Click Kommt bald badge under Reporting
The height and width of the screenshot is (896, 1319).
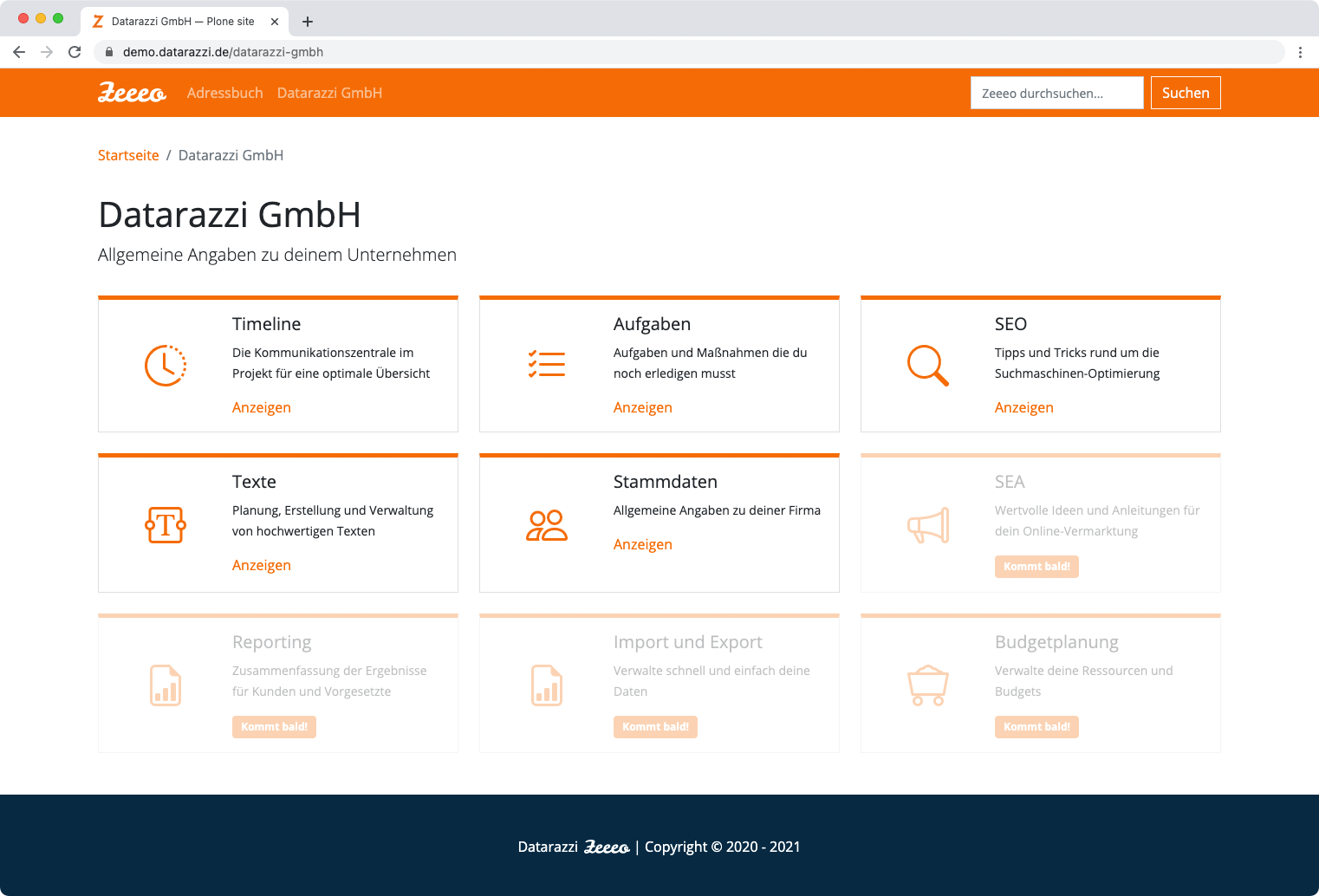pos(274,727)
